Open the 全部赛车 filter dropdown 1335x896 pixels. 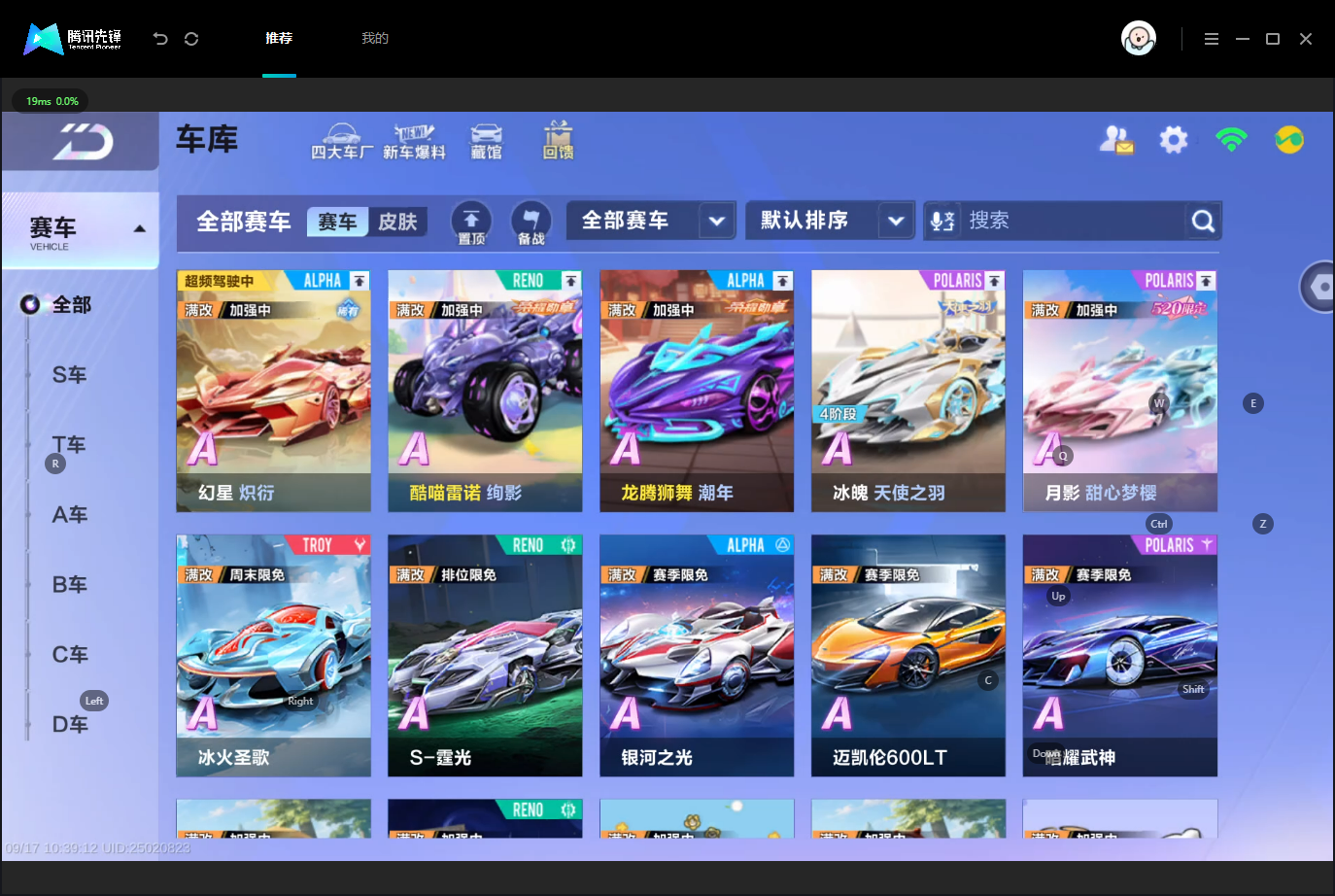tap(651, 221)
